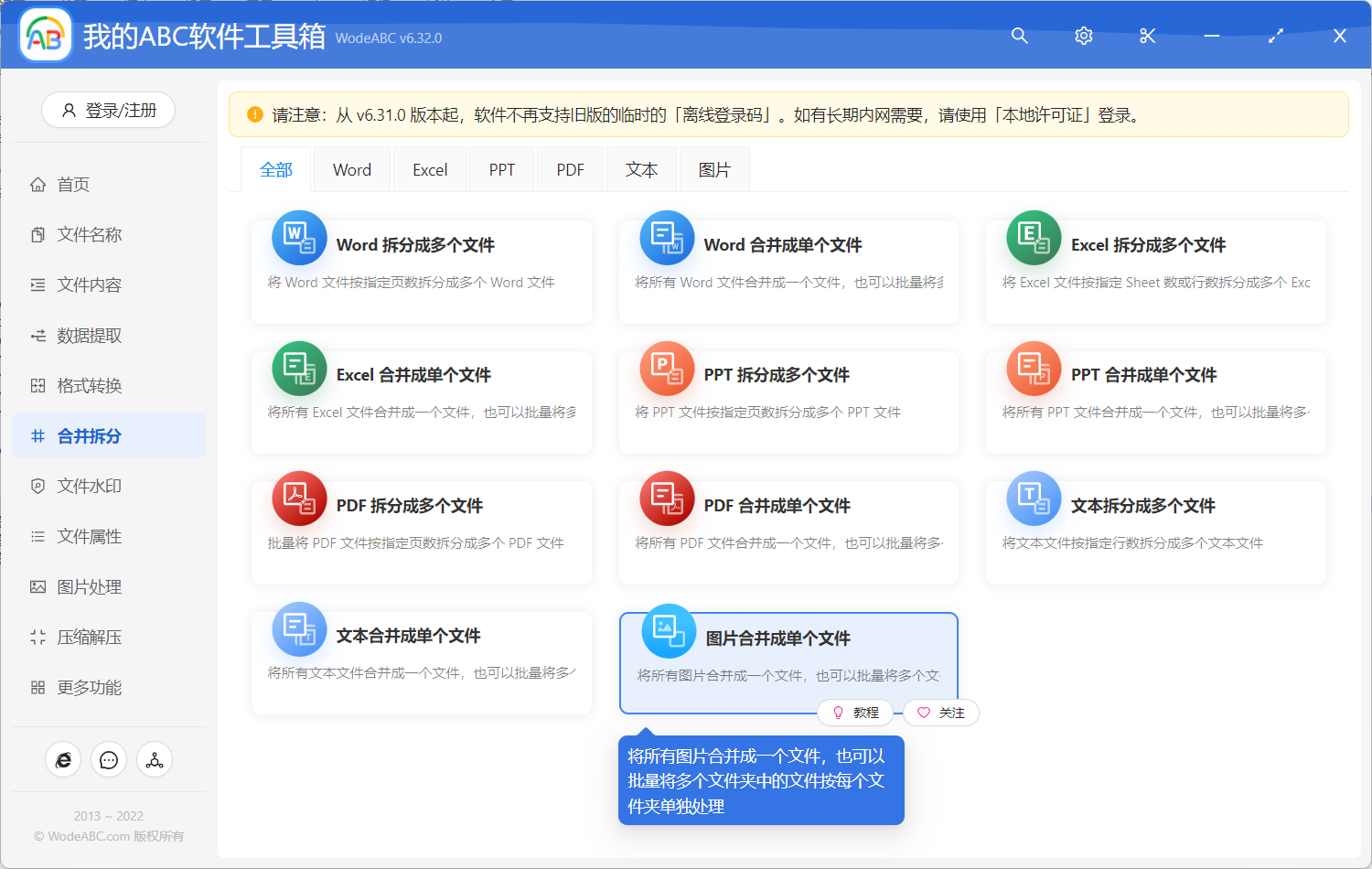Open the 教程 tutorial link
This screenshot has width=1372, height=869.
856,712
